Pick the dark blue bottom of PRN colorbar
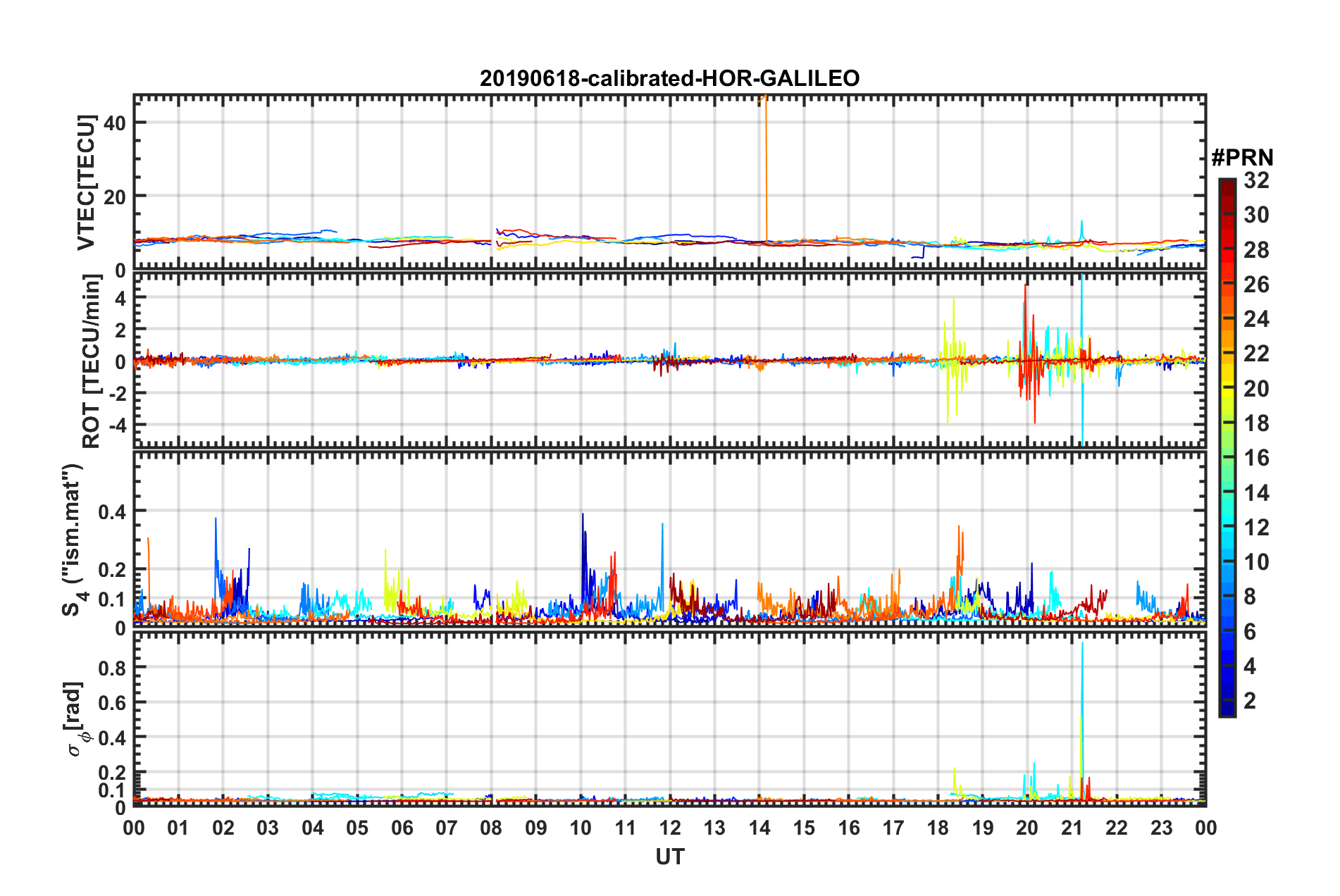 [1227, 708]
